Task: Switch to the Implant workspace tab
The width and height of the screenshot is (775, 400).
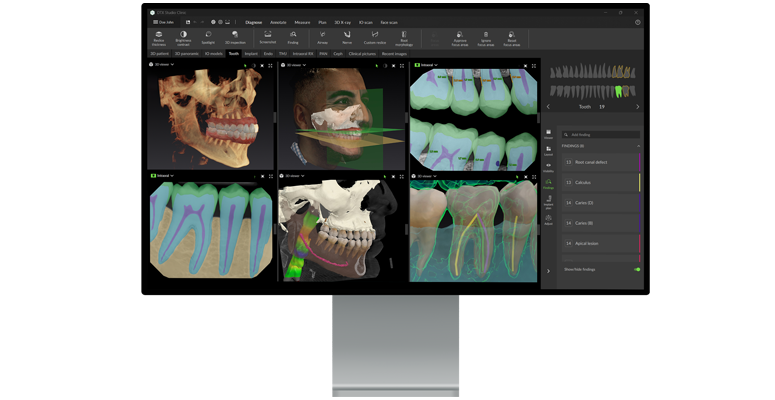Action: click(x=251, y=53)
